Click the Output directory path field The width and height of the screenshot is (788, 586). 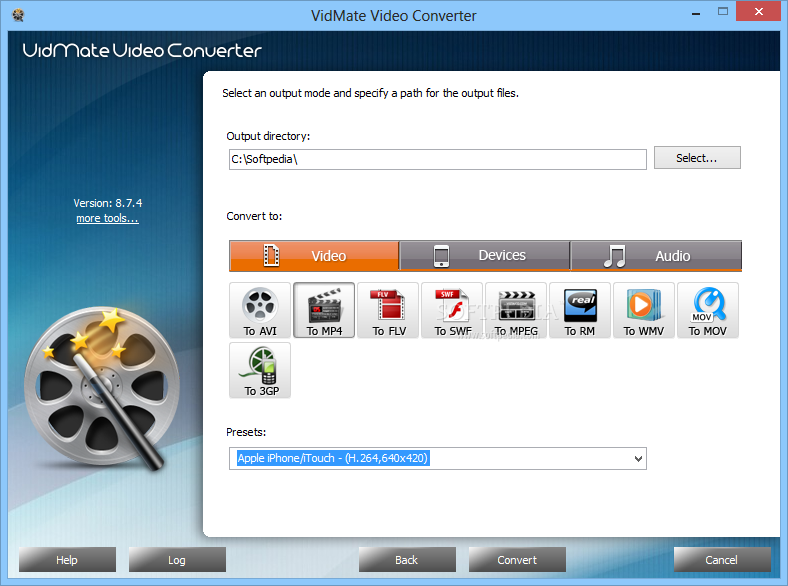tap(438, 159)
